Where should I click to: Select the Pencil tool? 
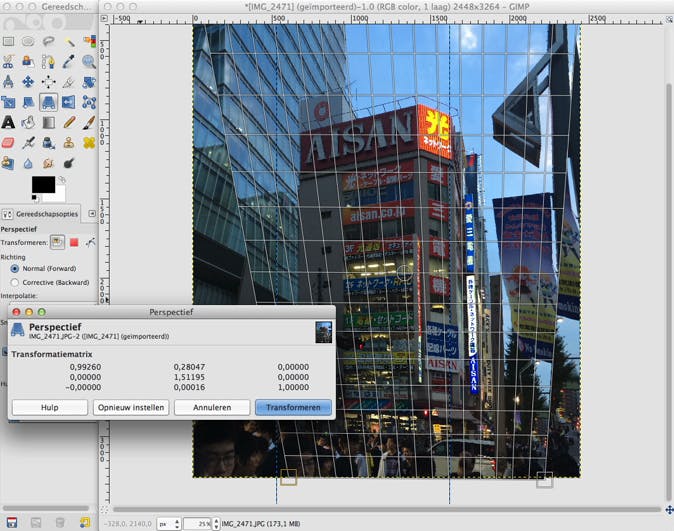(69, 123)
